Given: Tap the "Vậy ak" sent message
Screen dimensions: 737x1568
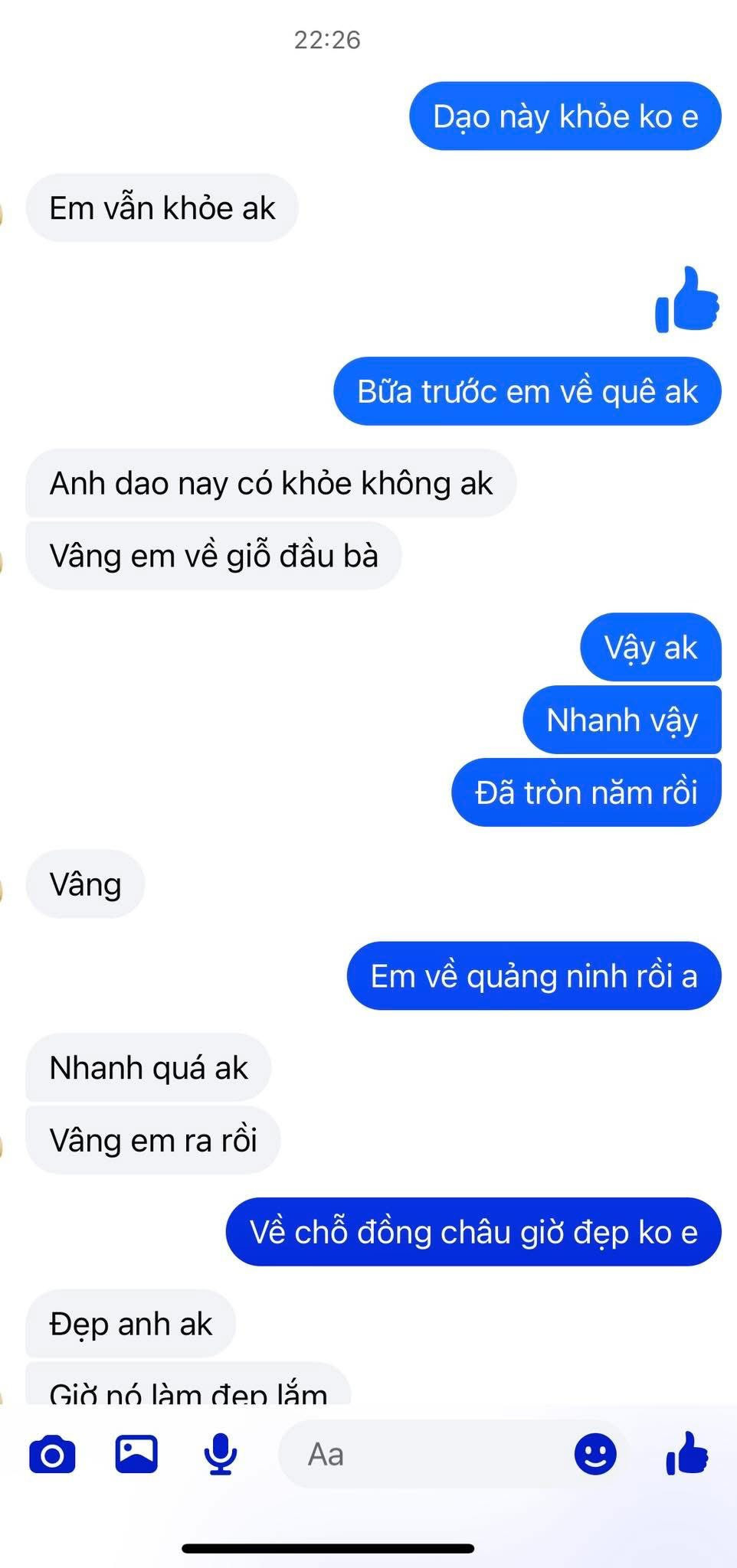Looking at the screenshot, I should tap(651, 648).
